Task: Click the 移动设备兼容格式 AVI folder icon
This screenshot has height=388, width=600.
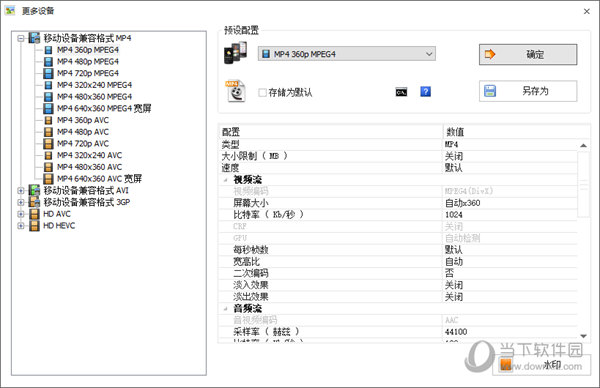Action: click(34, 190)
